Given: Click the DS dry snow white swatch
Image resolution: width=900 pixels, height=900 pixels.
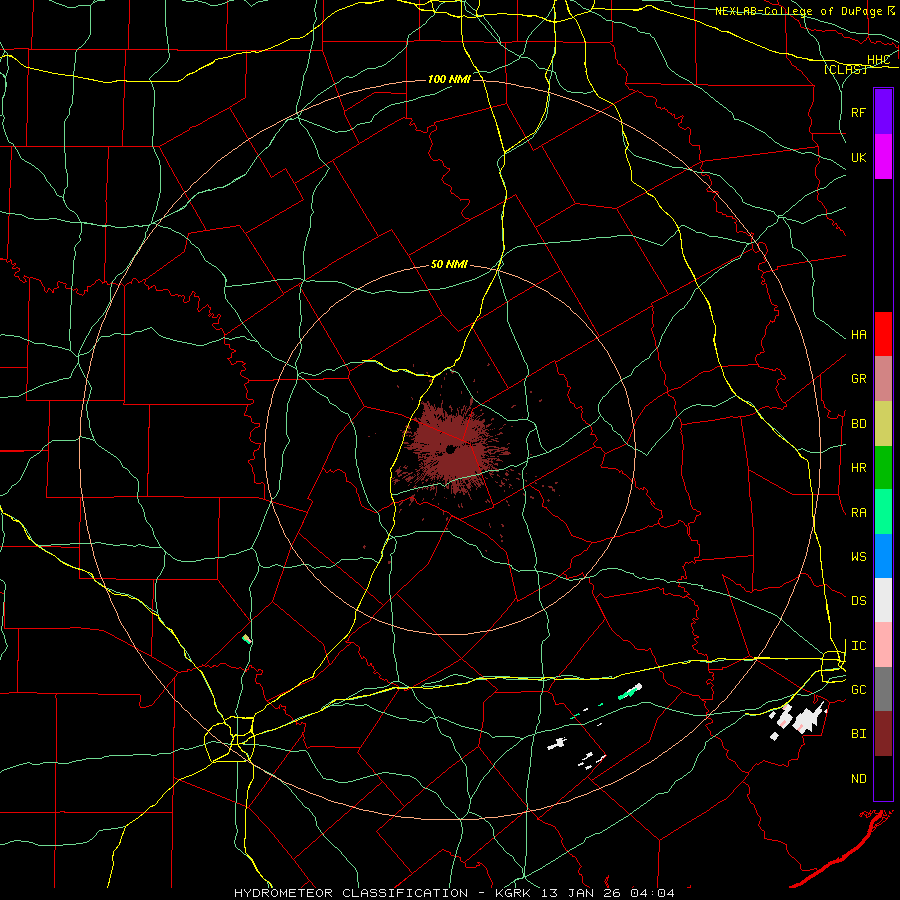Looking at the screenshot, I should coord(883,600).
